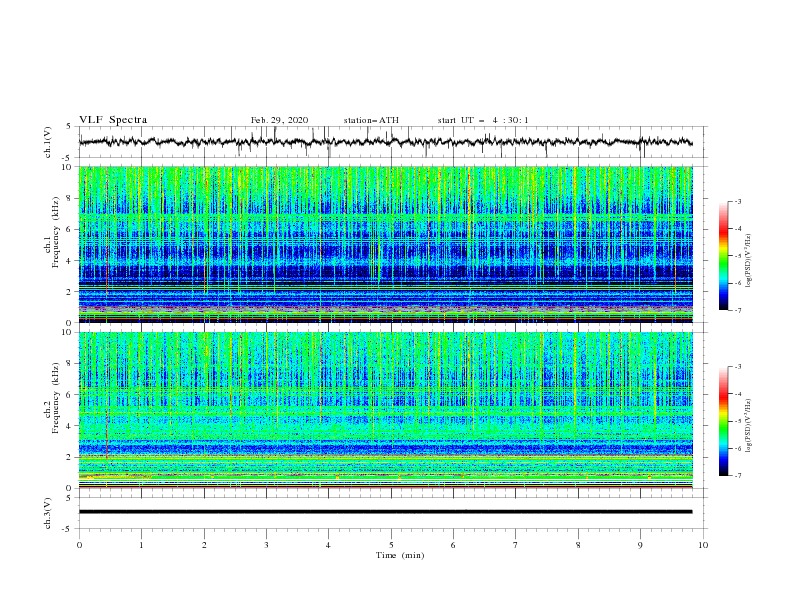Viewport: 792px width, 612px height.
Task: Click the ch.1 log(PSD) color bar caption
Action: pyautogui.click(x=749, y=261)
